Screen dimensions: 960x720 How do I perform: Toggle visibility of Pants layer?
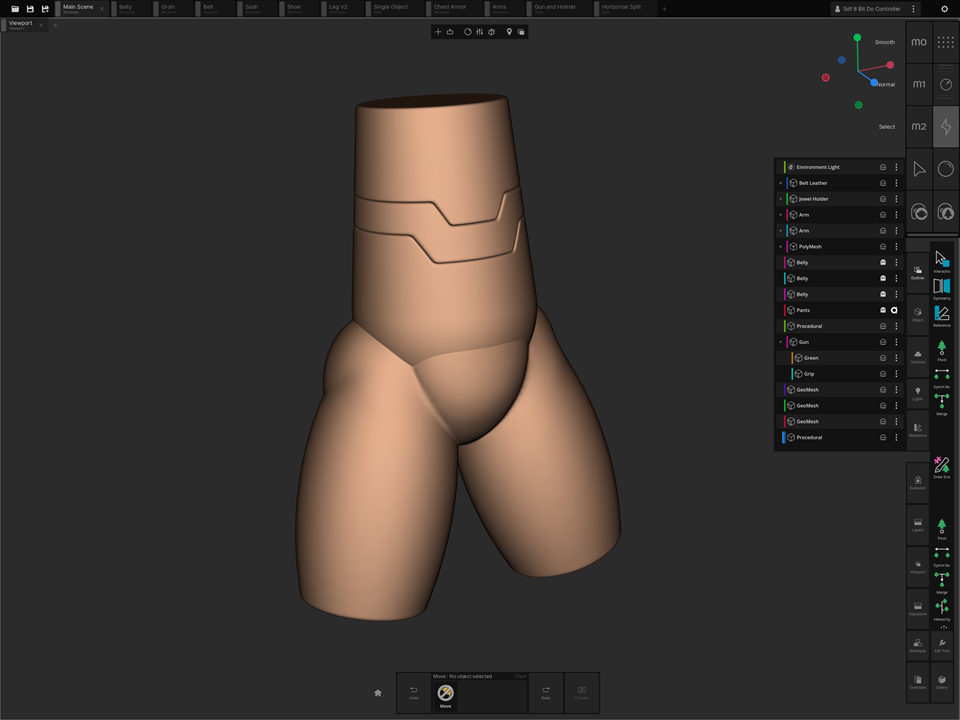[x=883, y=310]
